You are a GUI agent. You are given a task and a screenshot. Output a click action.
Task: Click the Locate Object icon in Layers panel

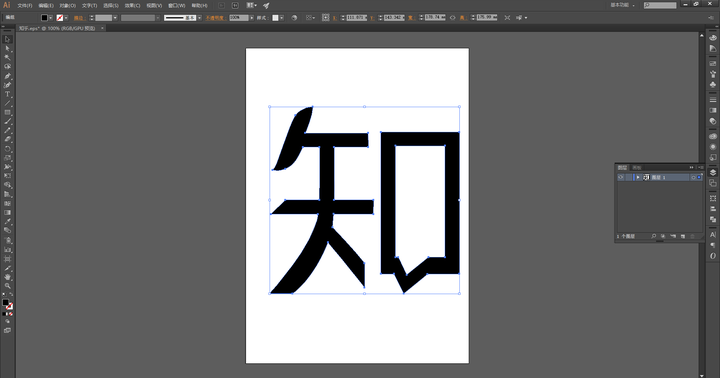[653, 236]
